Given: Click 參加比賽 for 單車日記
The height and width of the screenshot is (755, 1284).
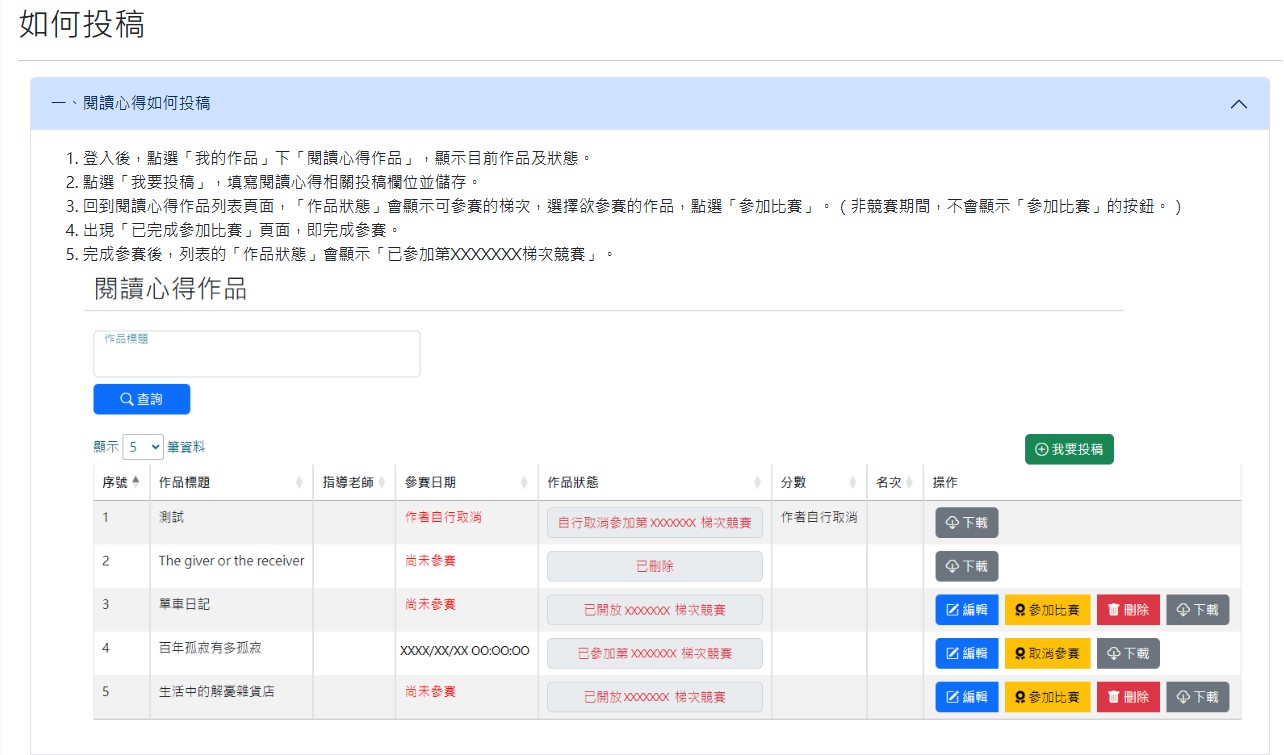Looking at the screenshot, I should (1046, 610).
